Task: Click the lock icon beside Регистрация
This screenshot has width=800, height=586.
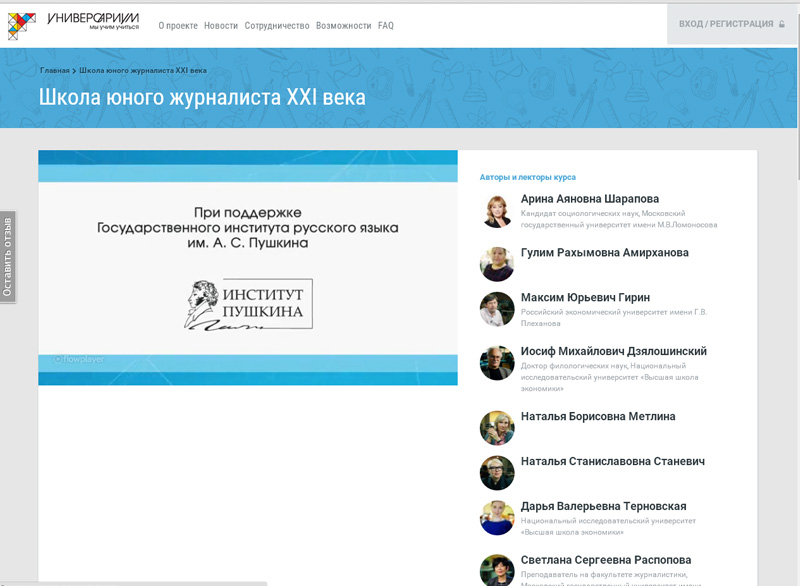Action: click(x=782, y=24)
